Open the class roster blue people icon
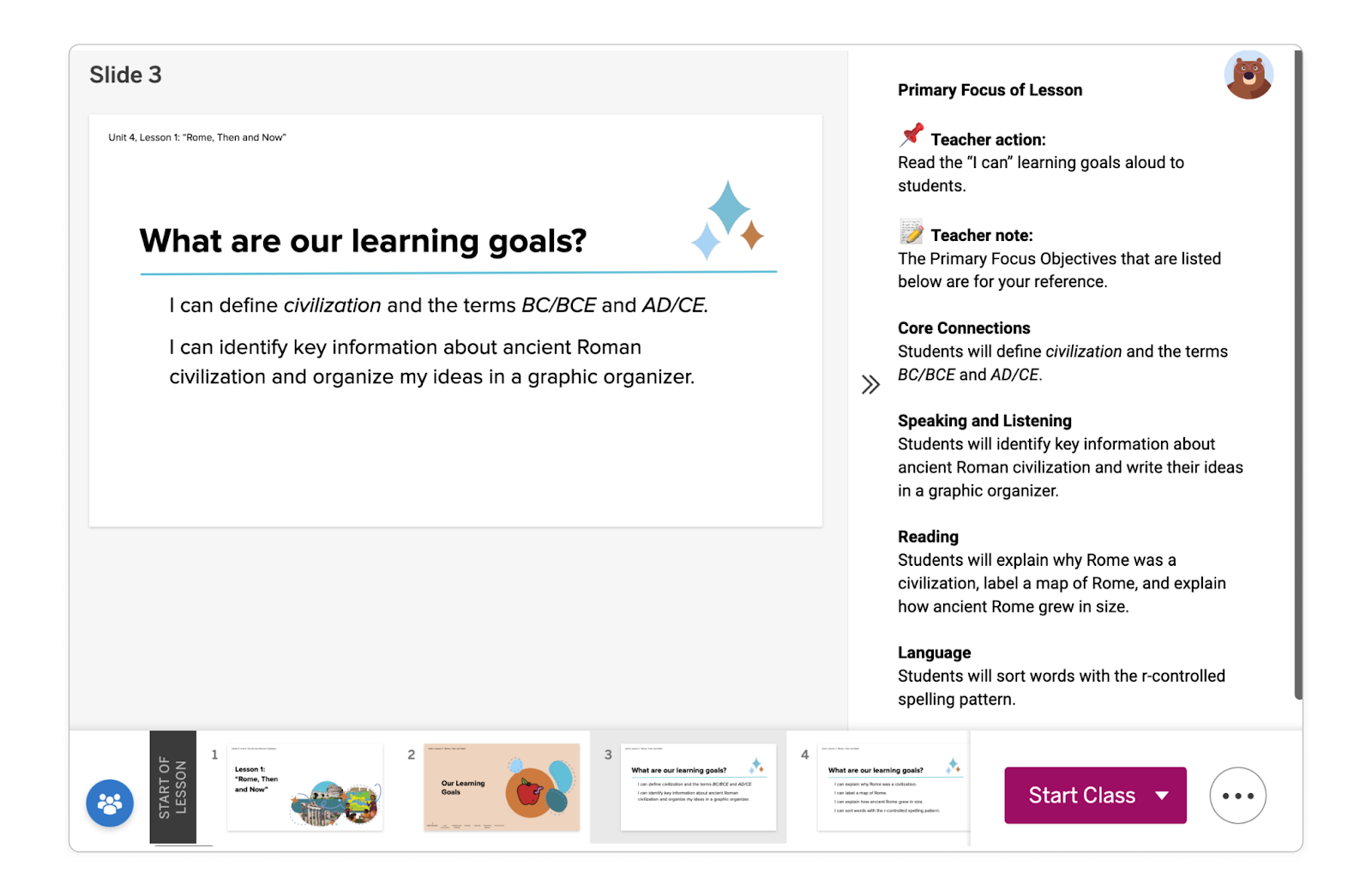The width and height of the screenshot is (1372, 896). (109, 803)
